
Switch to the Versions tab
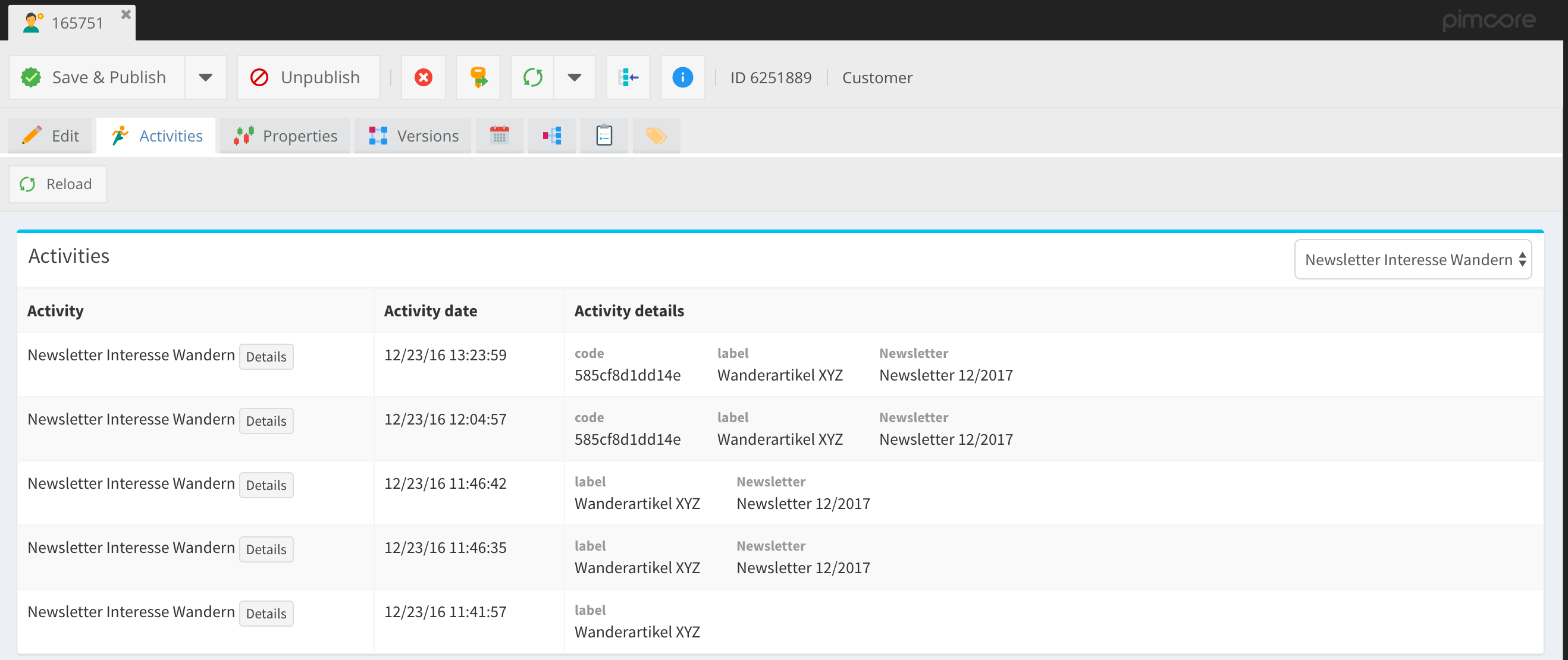(x=413, y=136)
